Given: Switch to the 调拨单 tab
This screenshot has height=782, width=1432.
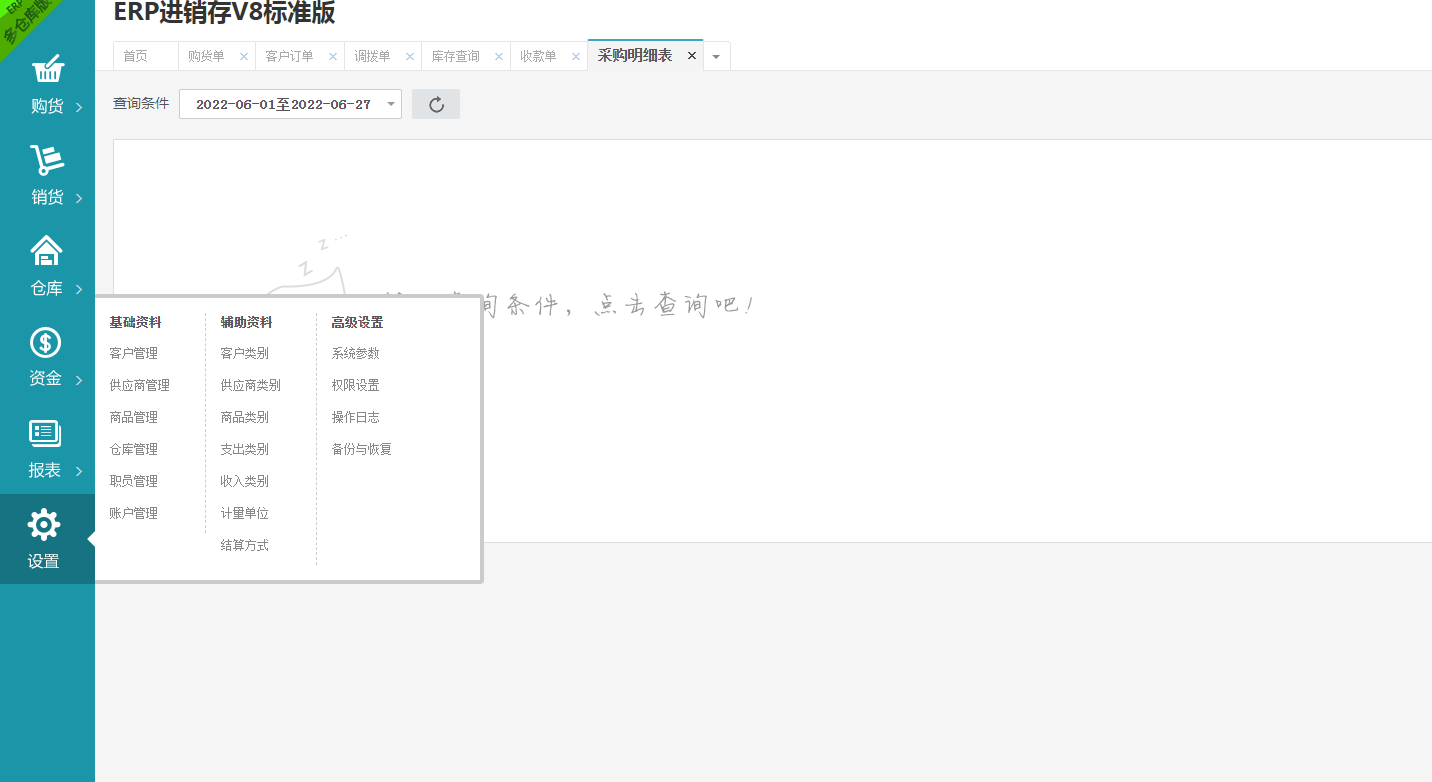Looking at the screenshot, I should [x=372, y=57].
